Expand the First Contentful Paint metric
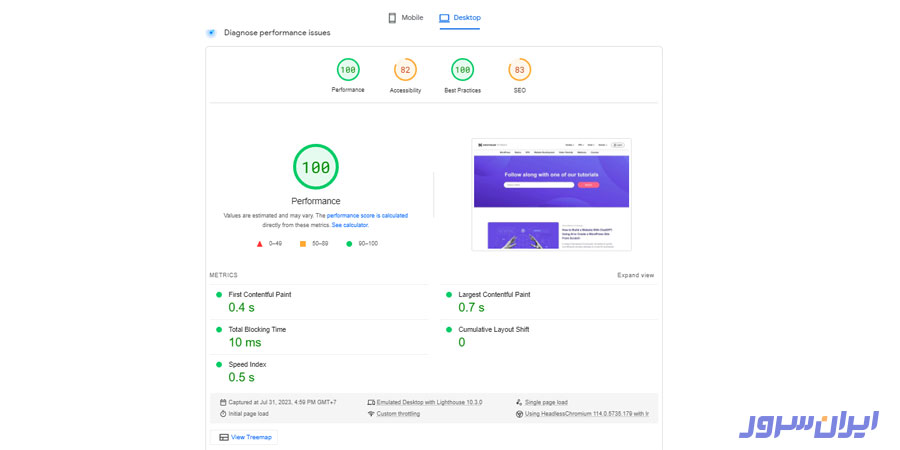 pos(260,294)
